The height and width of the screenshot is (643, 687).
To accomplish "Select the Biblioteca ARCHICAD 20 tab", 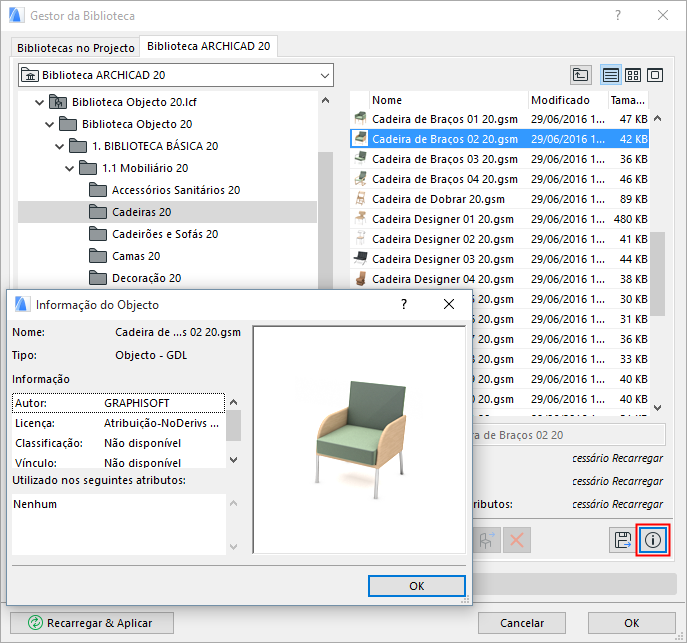I will [x=209, y=46].
